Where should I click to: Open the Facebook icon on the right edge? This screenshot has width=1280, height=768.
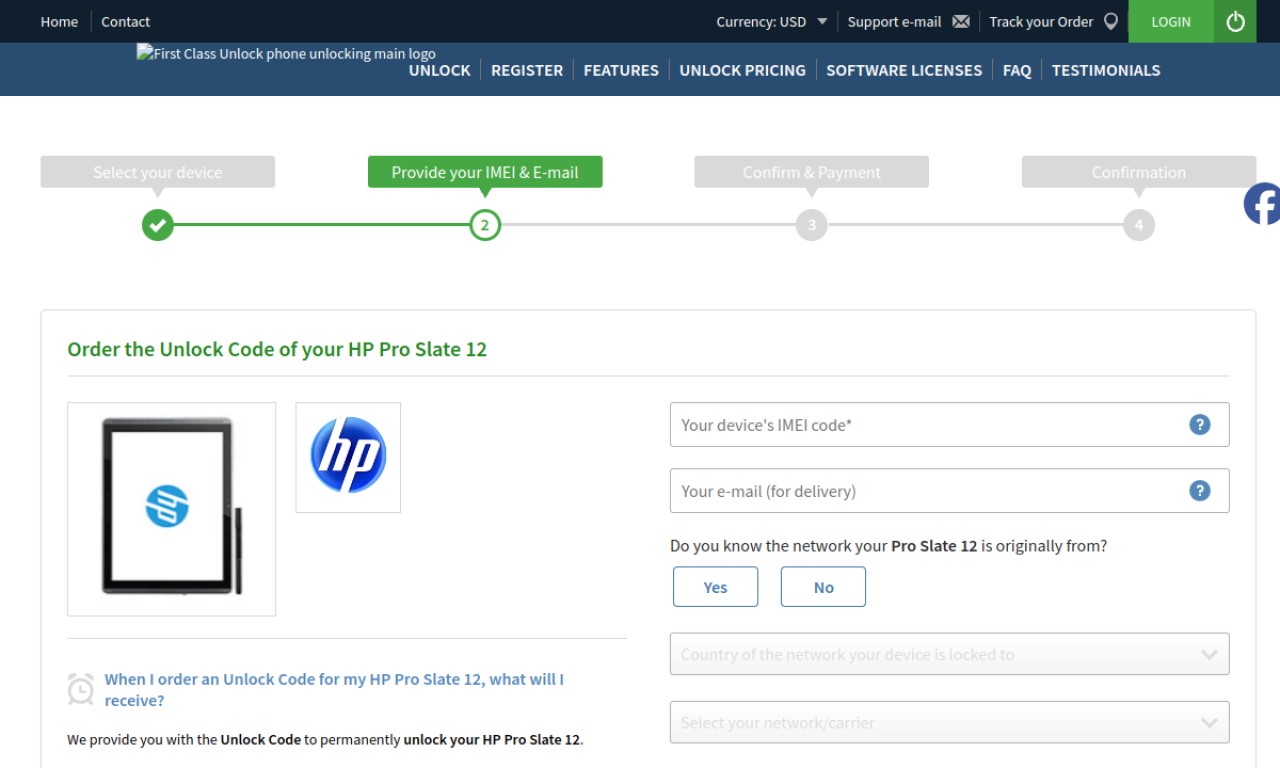(x=1262, y=204)
